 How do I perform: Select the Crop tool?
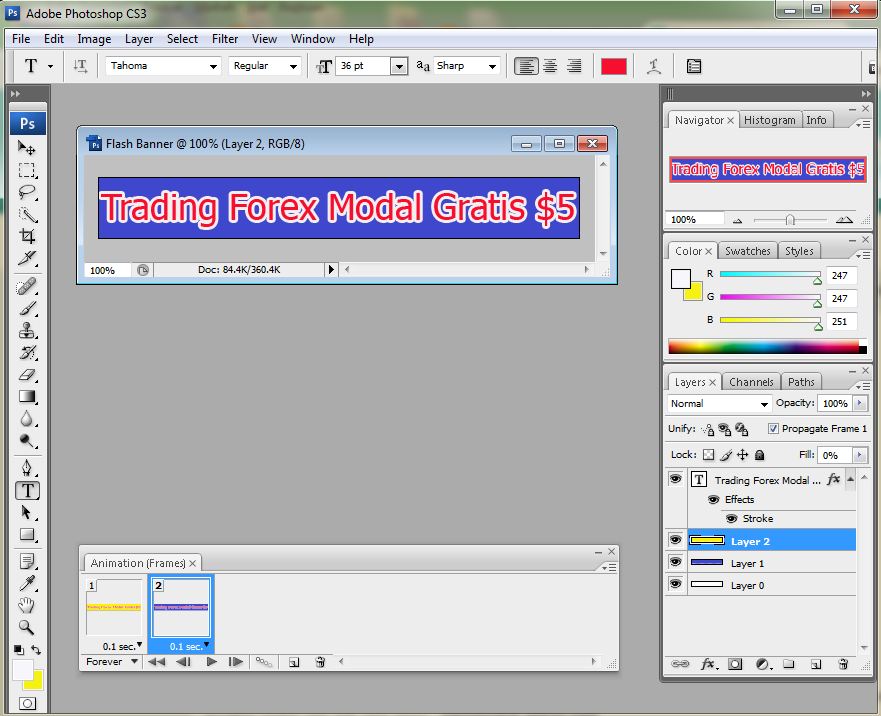tap(26, 236)
